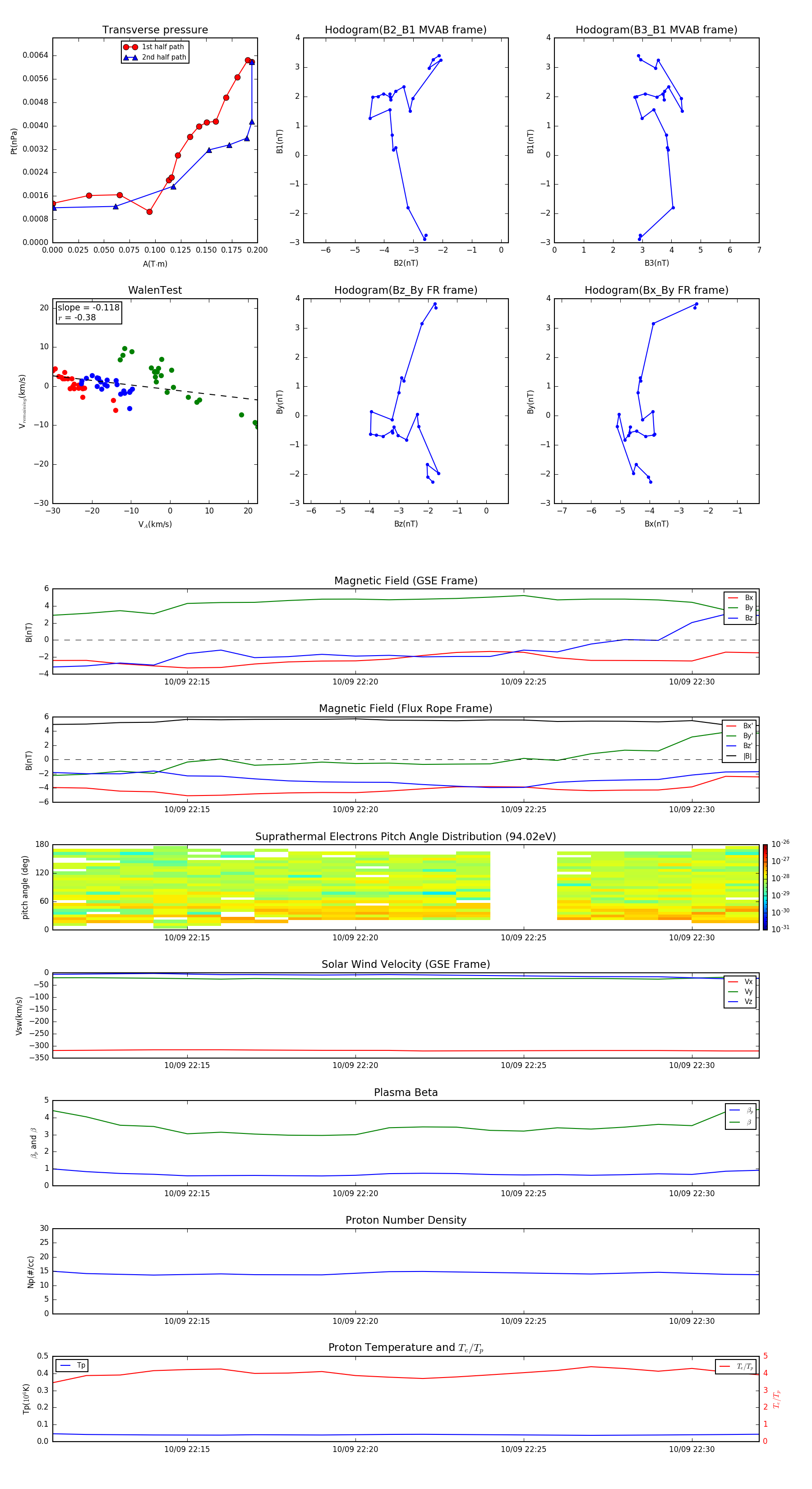Click the 'WalenTest' plot title
812x1489 pixels.
(155, 290)
